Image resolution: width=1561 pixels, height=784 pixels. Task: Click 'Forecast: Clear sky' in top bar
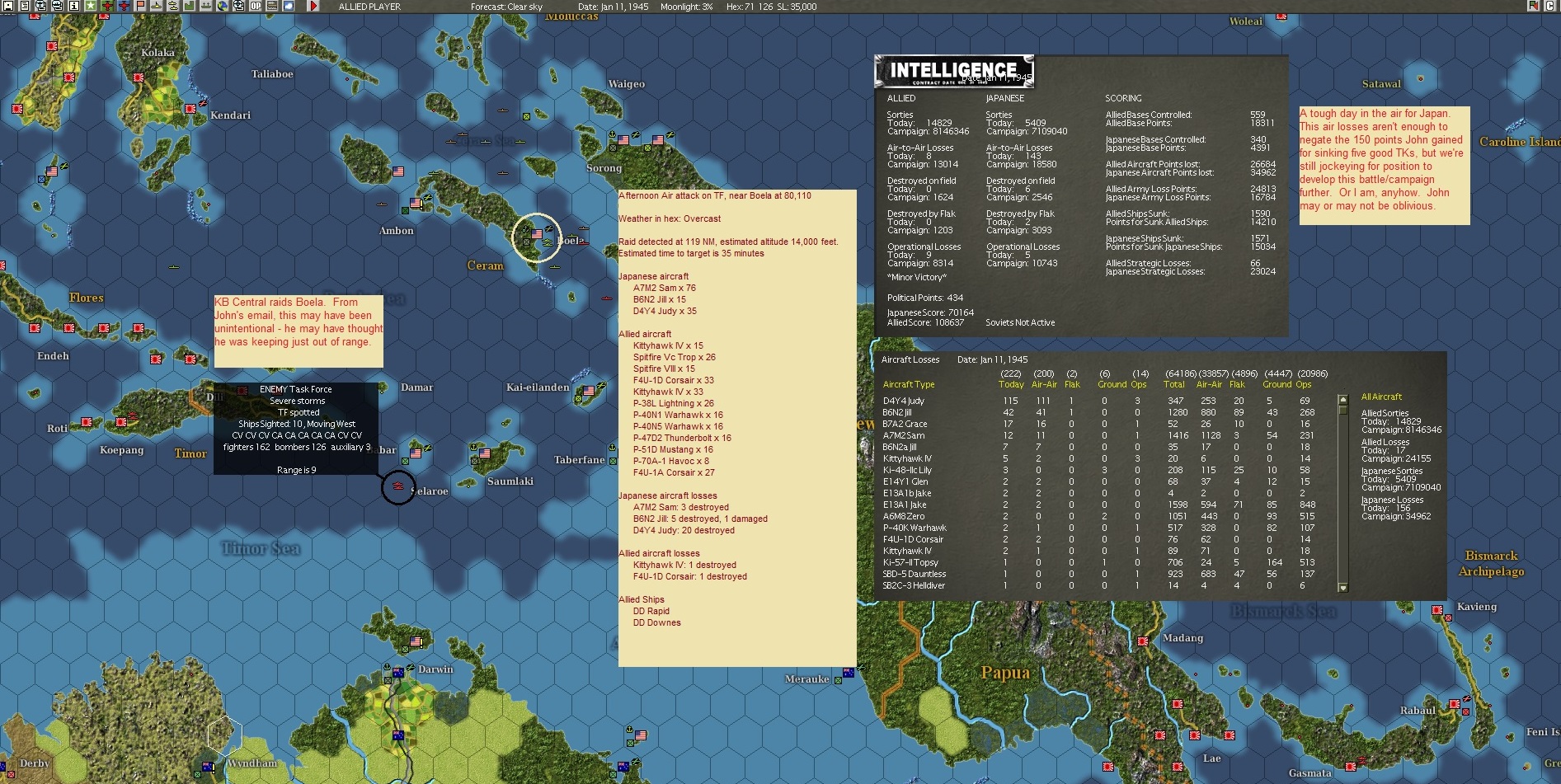coord(506,7)
